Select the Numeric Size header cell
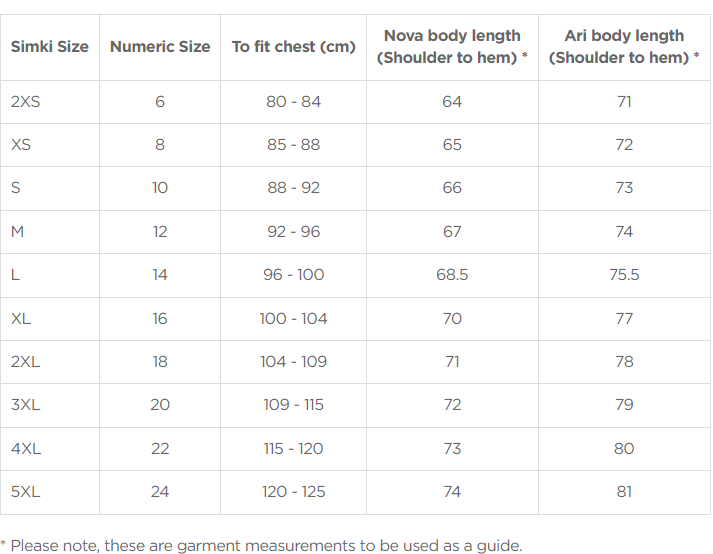This screenshot has width=713, height=554. [x=160, y=47]
